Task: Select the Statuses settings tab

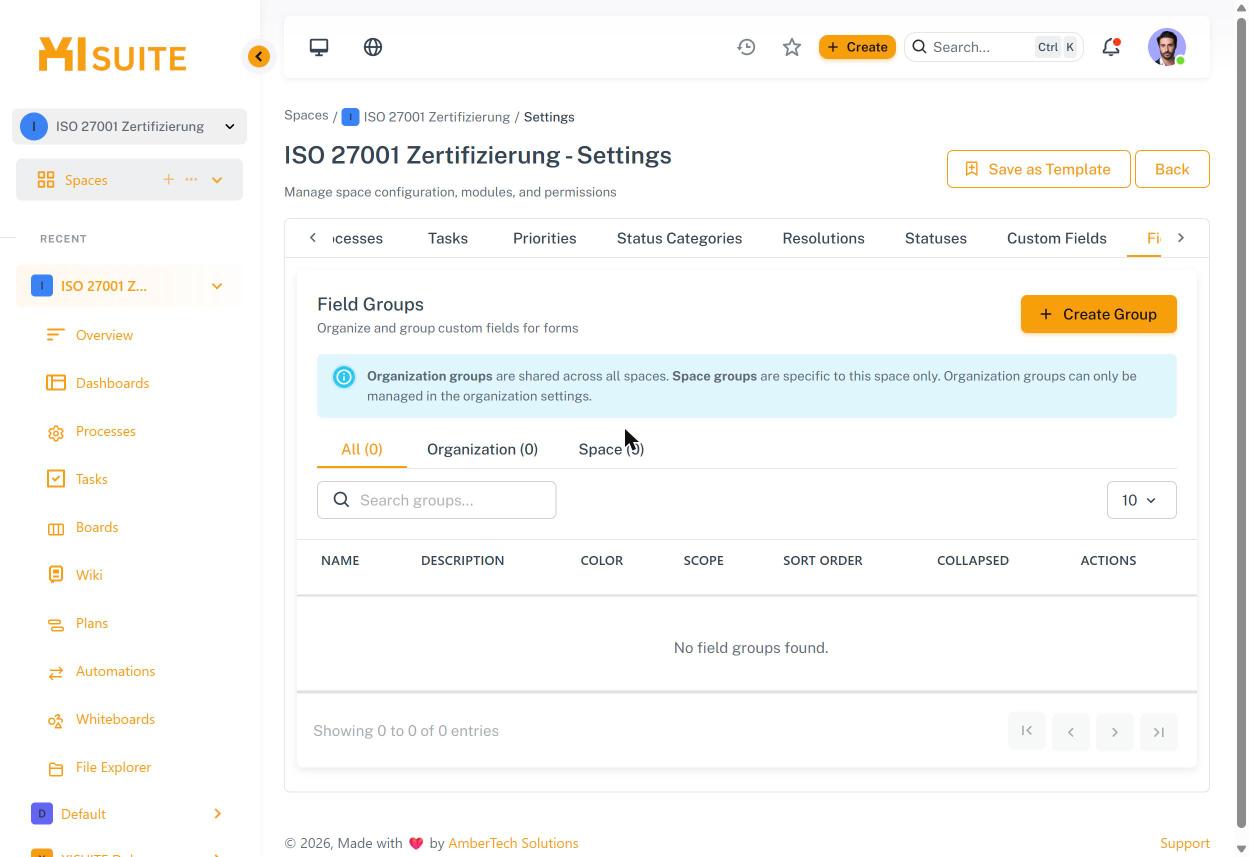Action: (935, 238)
